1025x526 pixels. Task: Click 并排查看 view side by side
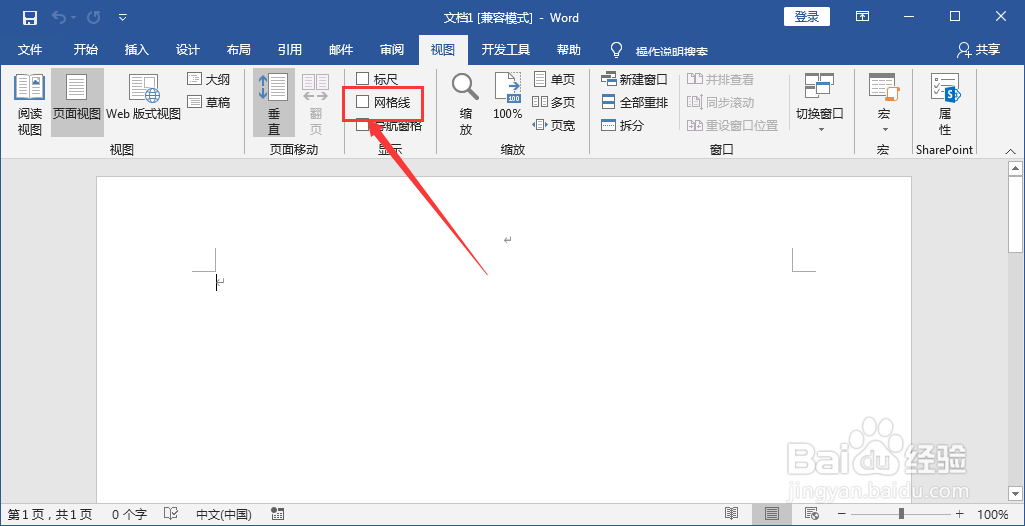coord(720,79)
